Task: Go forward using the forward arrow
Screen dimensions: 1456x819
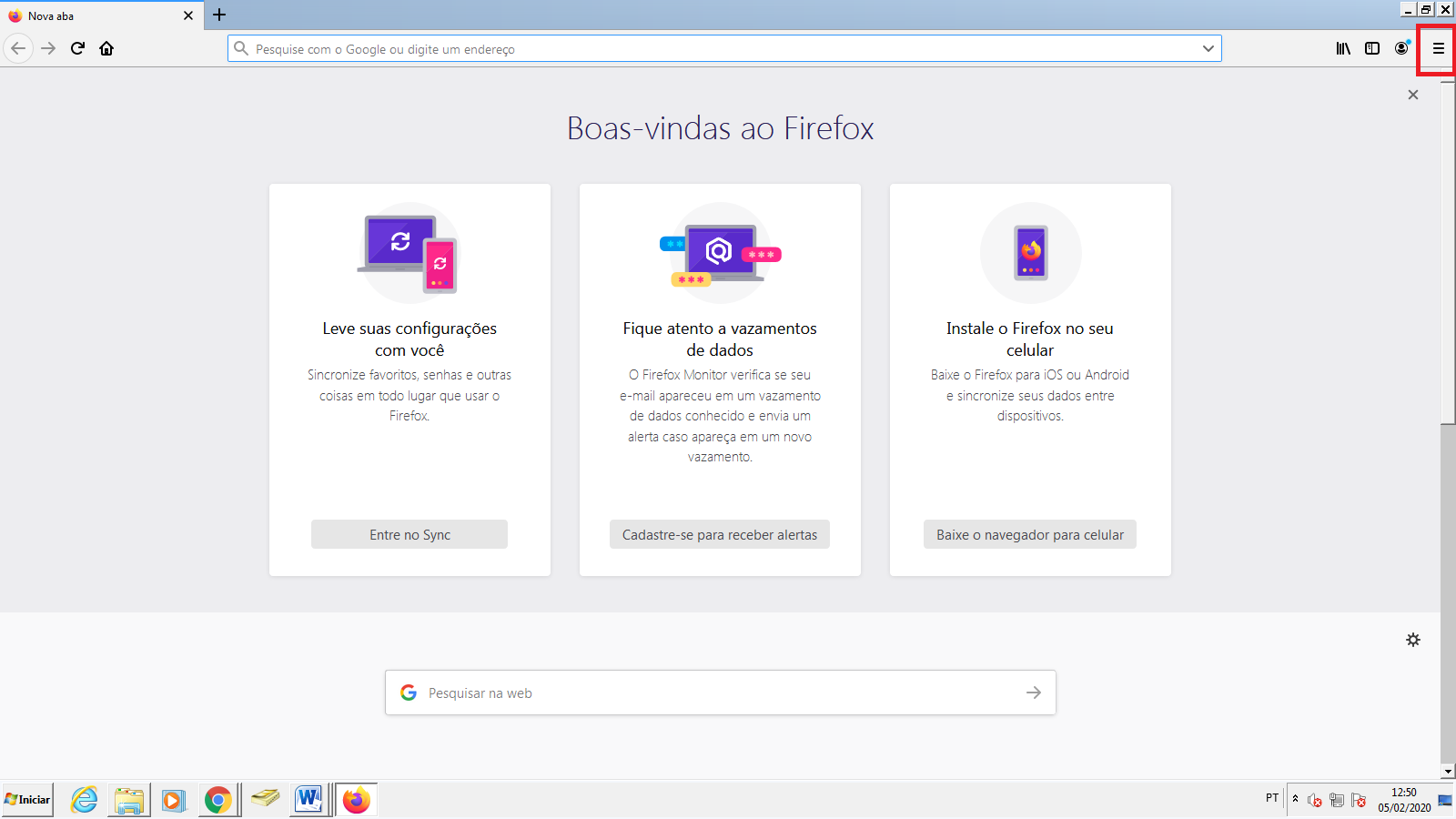Action: (x=48, y=48)
